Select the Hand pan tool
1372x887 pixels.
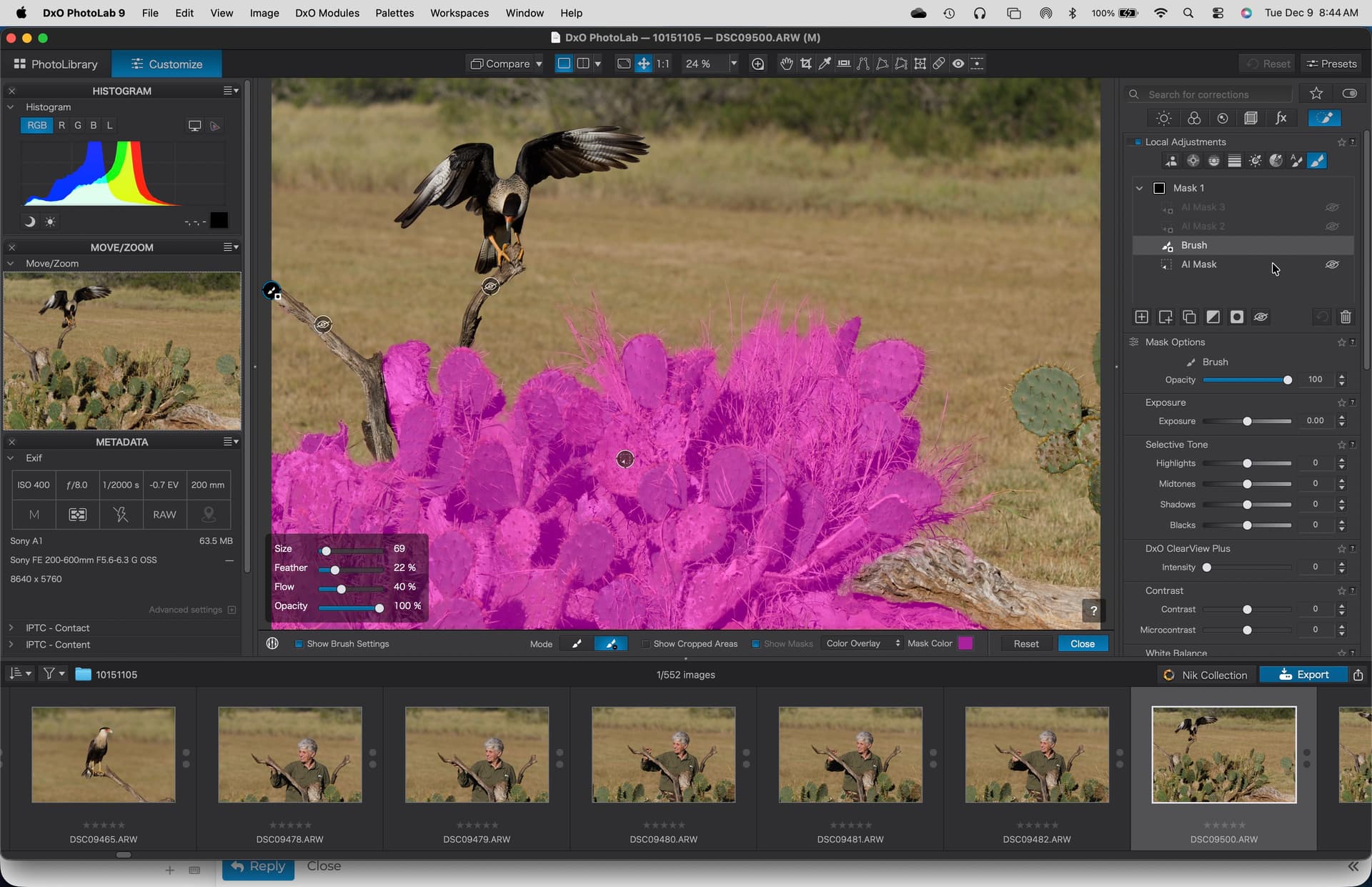click(x=786, y=64)
